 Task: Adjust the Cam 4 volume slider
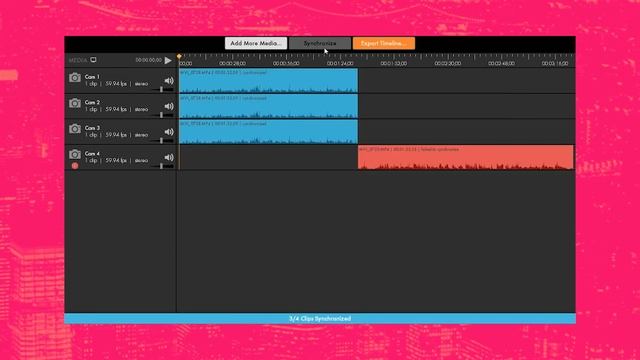point(162,166)
